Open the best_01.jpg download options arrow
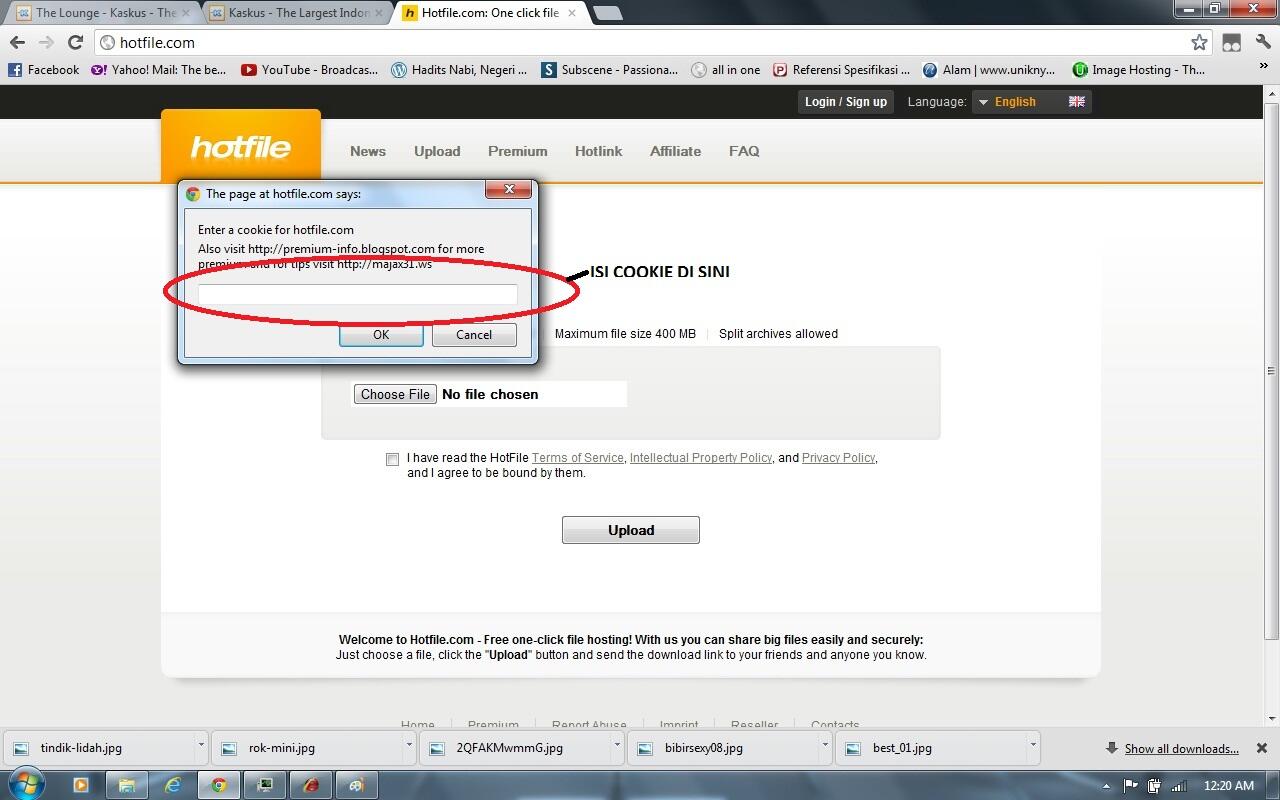This screenshot has height=800, width=1280. [1033, 746]
